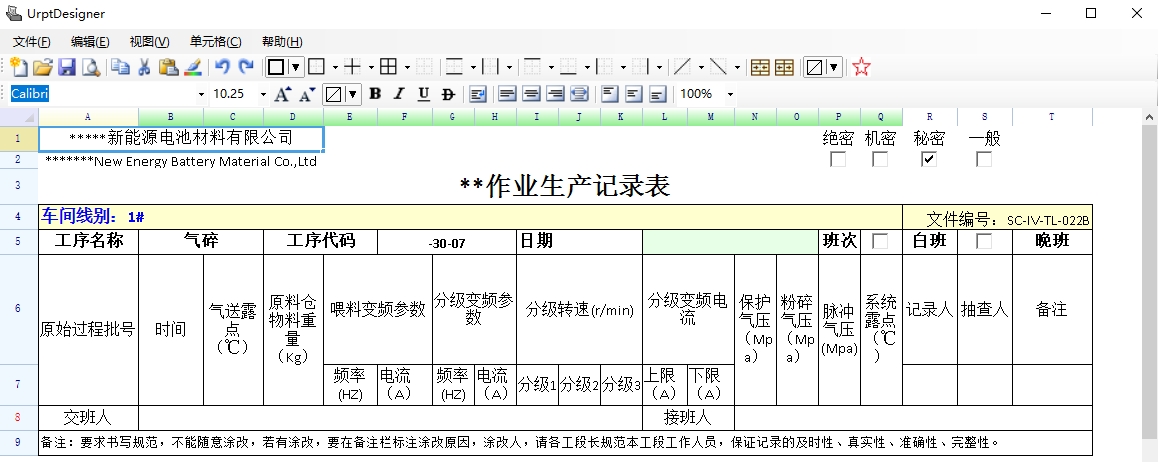Open the 文件(F) menu
Viewport: 1158px width, 462px height.
(31, 41)
